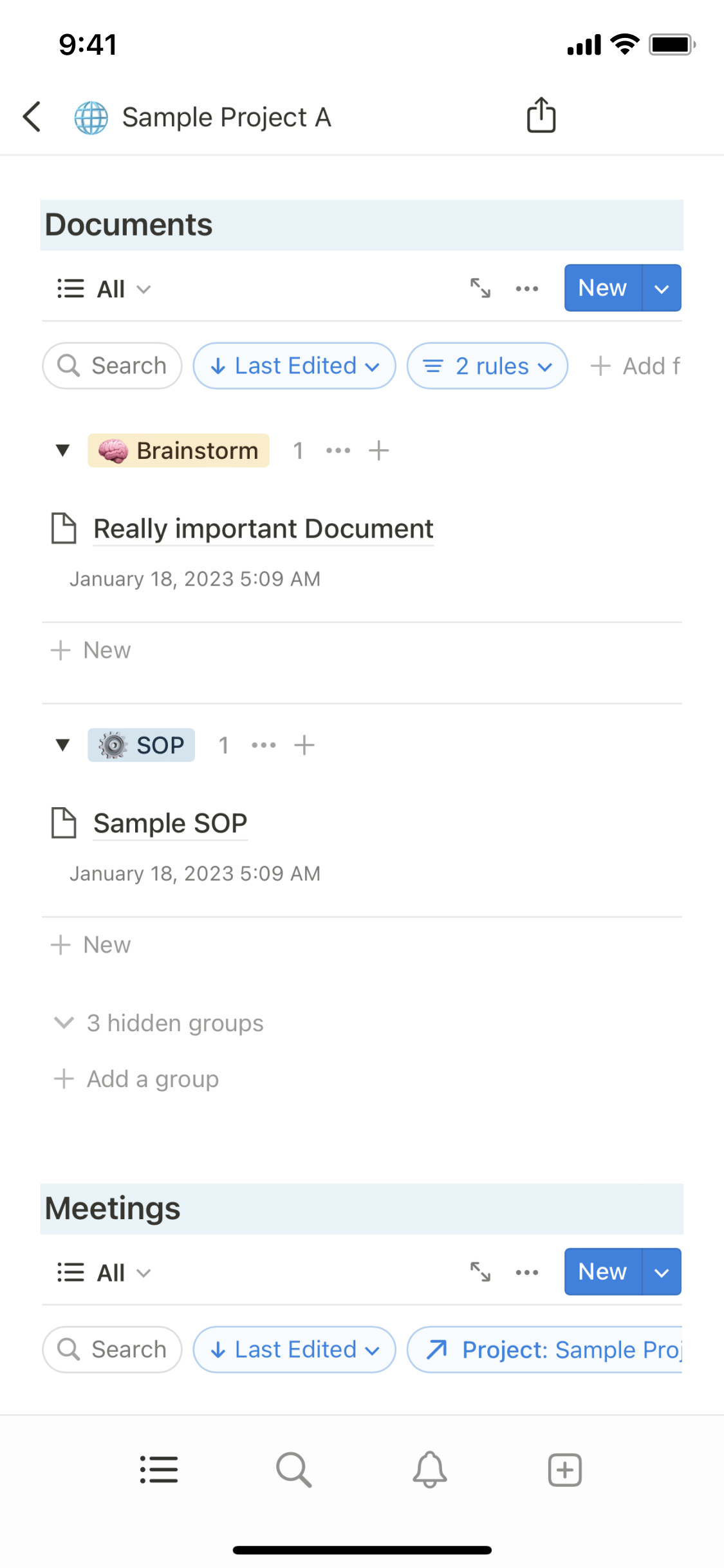Open Documents New button dropdown arrow
Screen dimensions: 724x1568
coord(662,288)
